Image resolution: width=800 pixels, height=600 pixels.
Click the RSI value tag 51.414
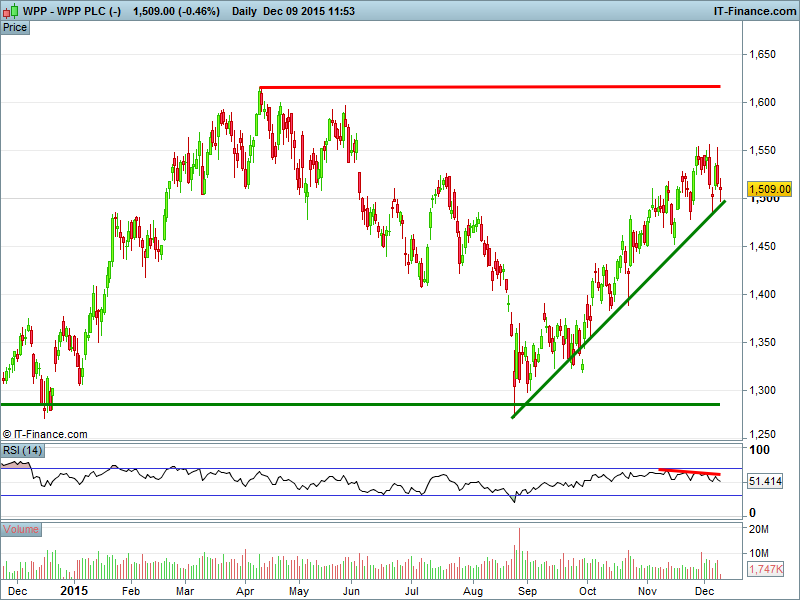point(768,482)
